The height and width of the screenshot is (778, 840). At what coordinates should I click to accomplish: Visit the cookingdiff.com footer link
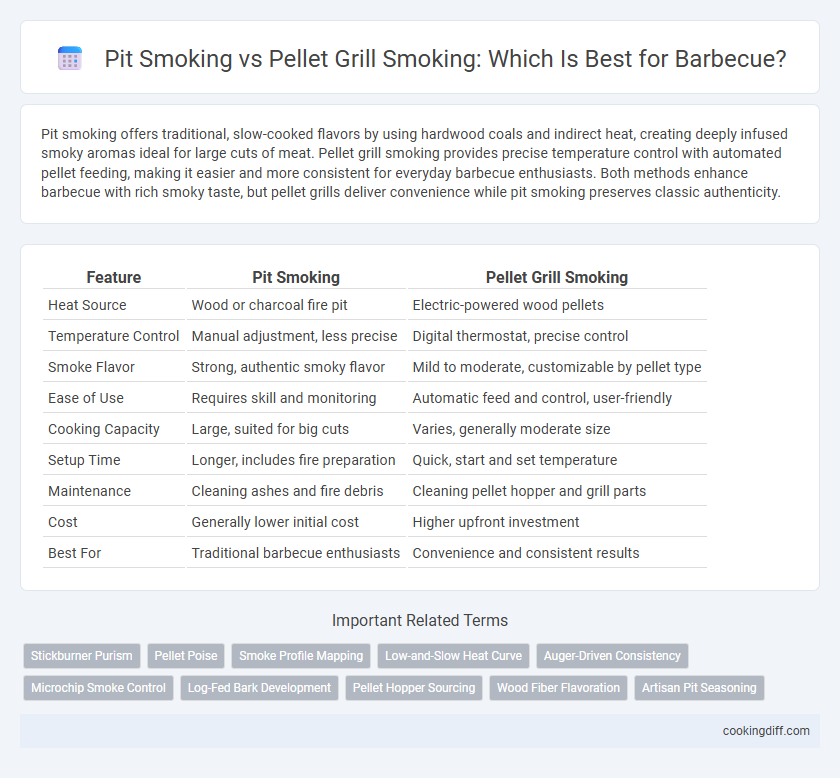point(766,731)
